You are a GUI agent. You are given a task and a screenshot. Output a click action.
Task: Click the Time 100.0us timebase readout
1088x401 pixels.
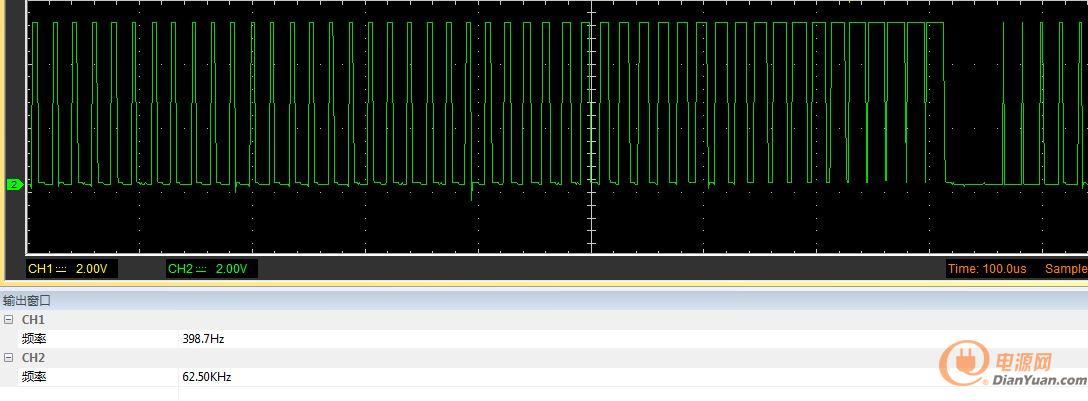coord(987,269)
